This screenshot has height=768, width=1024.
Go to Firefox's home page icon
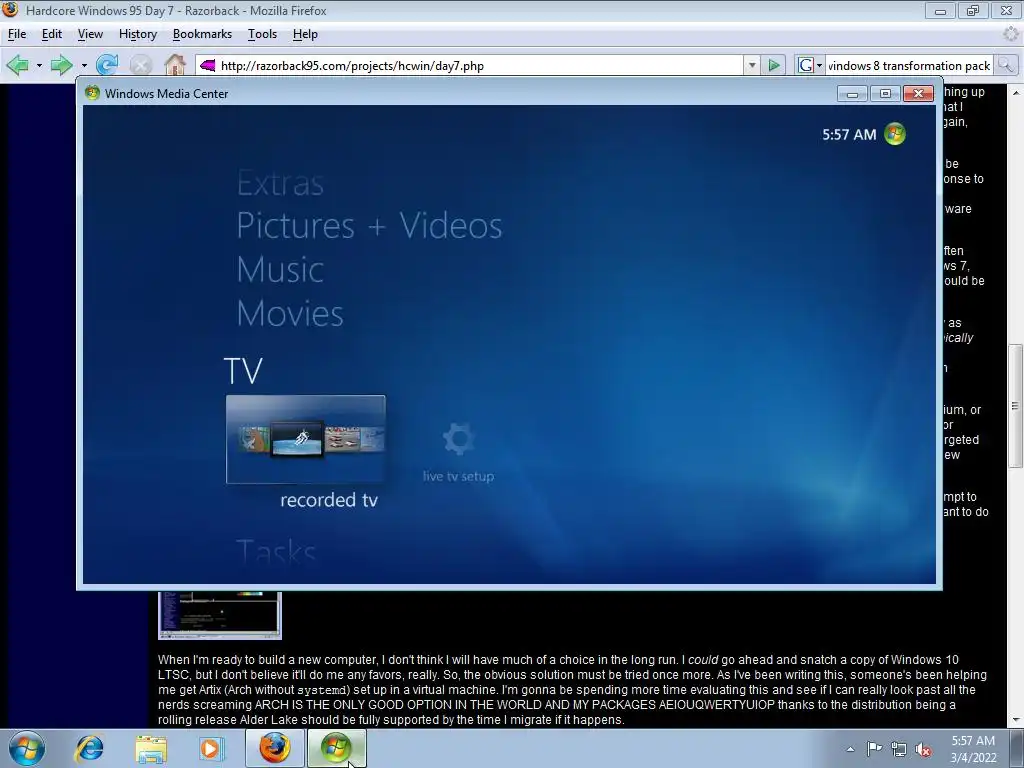click(x=175, y=65)
